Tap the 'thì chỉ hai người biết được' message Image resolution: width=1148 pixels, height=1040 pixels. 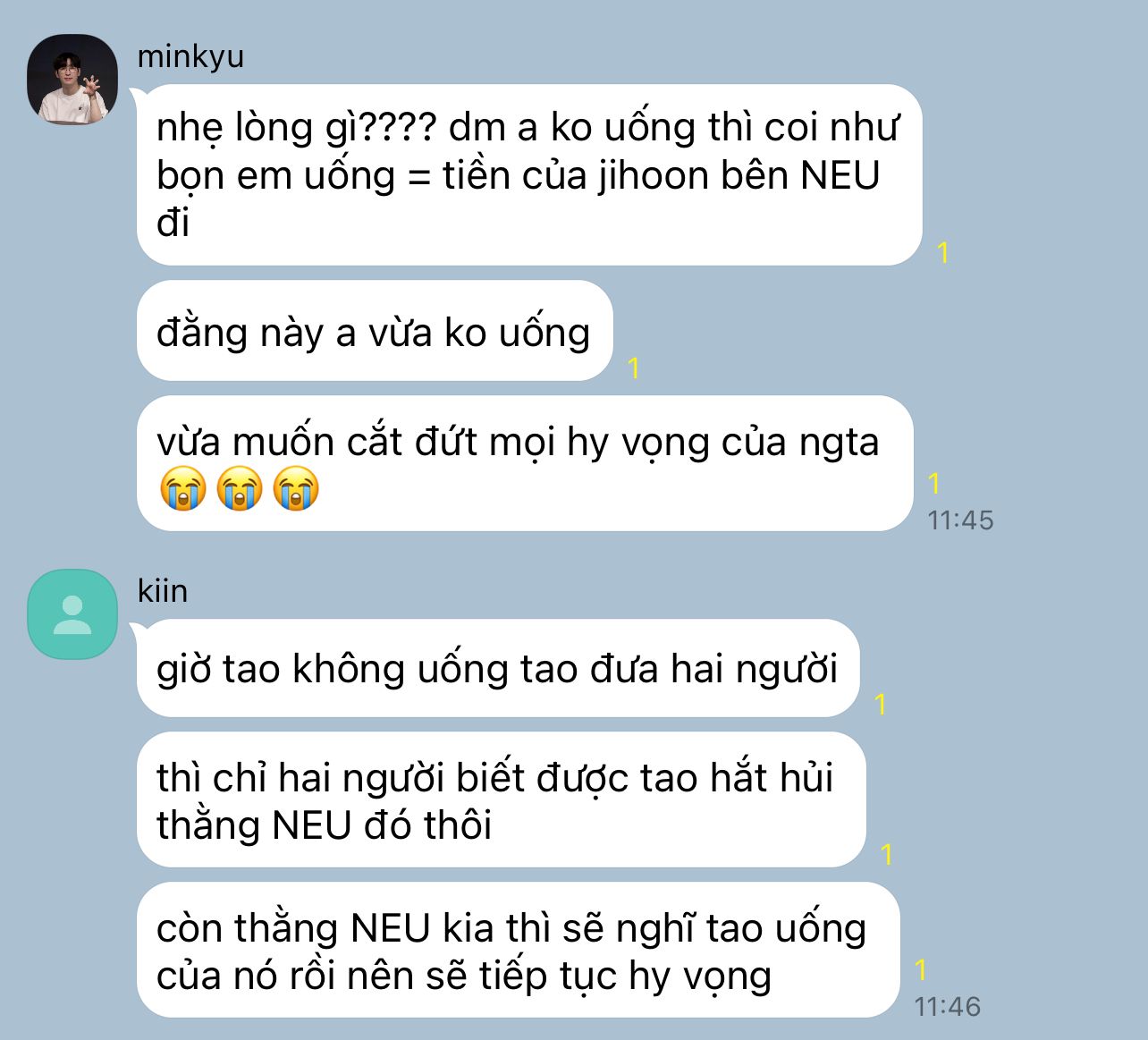[x=502, y=799]
